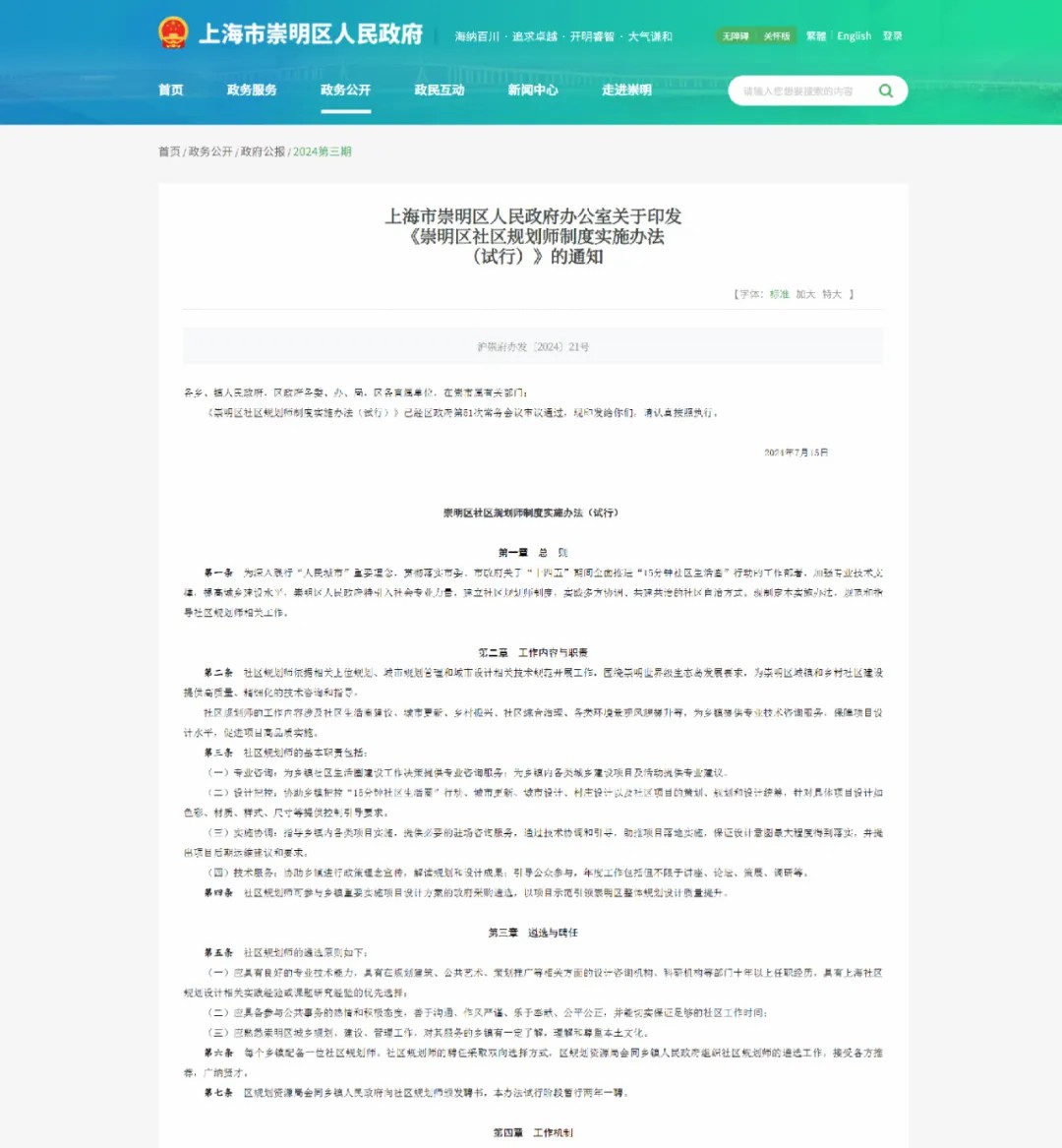The image size is (1062, 1148).
Task: Click the chapter heading 第一章 总则
Action: [533, 553]
